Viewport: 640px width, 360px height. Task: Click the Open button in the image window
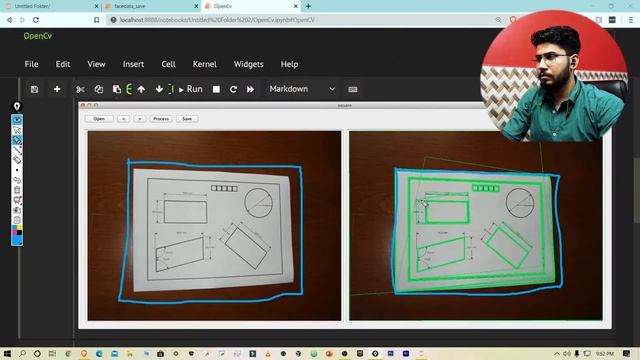[99, 119]
